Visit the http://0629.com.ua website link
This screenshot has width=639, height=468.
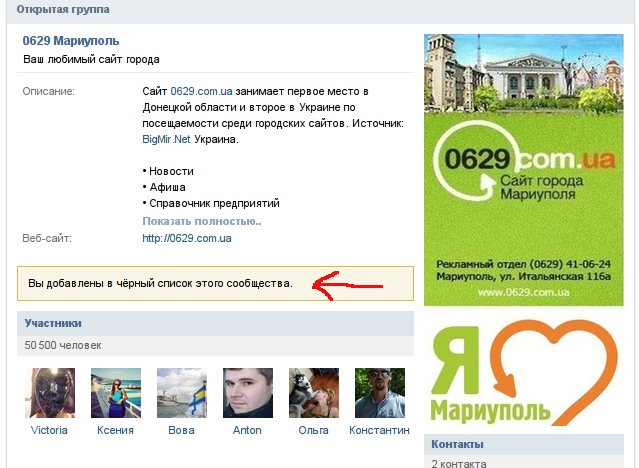(187, 238)
